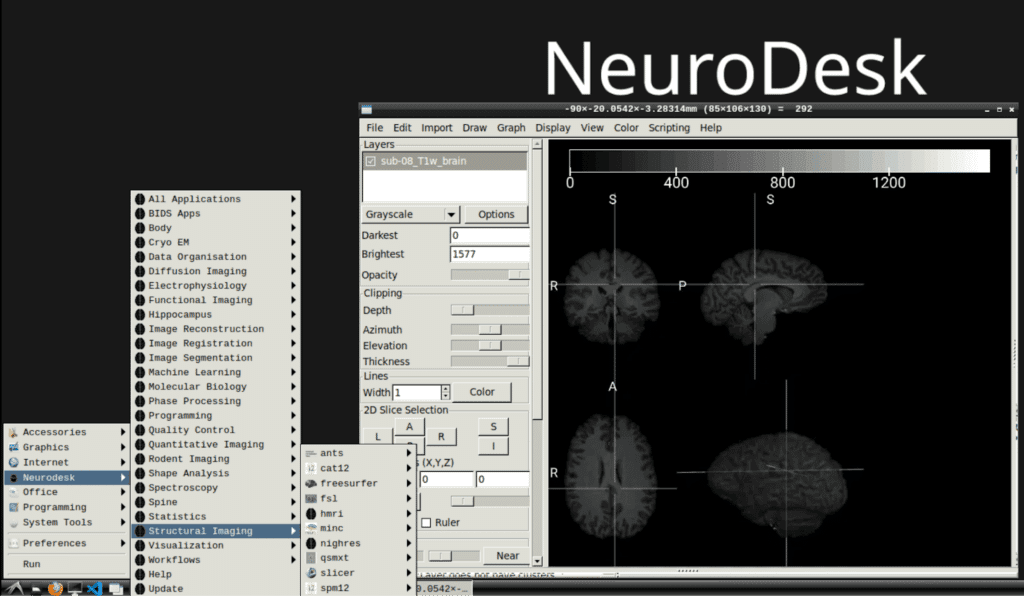This screenshot has height=596, width=1024.
Task: Click the Accessories icon in start menu
Action: point(14,432)
